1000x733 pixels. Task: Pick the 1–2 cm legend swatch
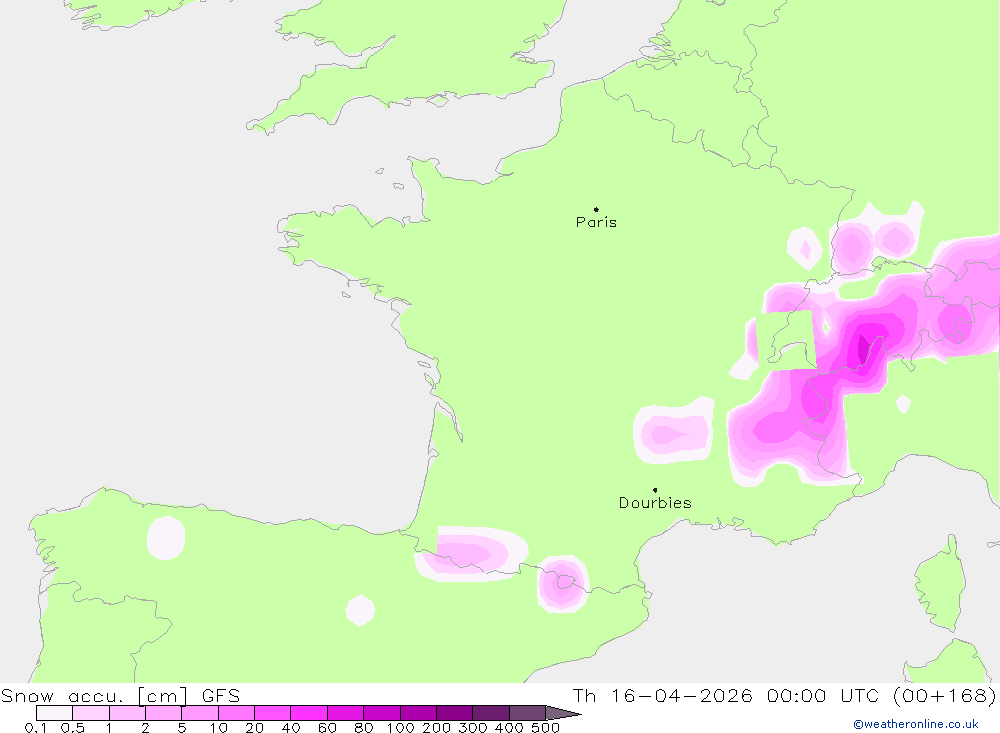[128, 713]
